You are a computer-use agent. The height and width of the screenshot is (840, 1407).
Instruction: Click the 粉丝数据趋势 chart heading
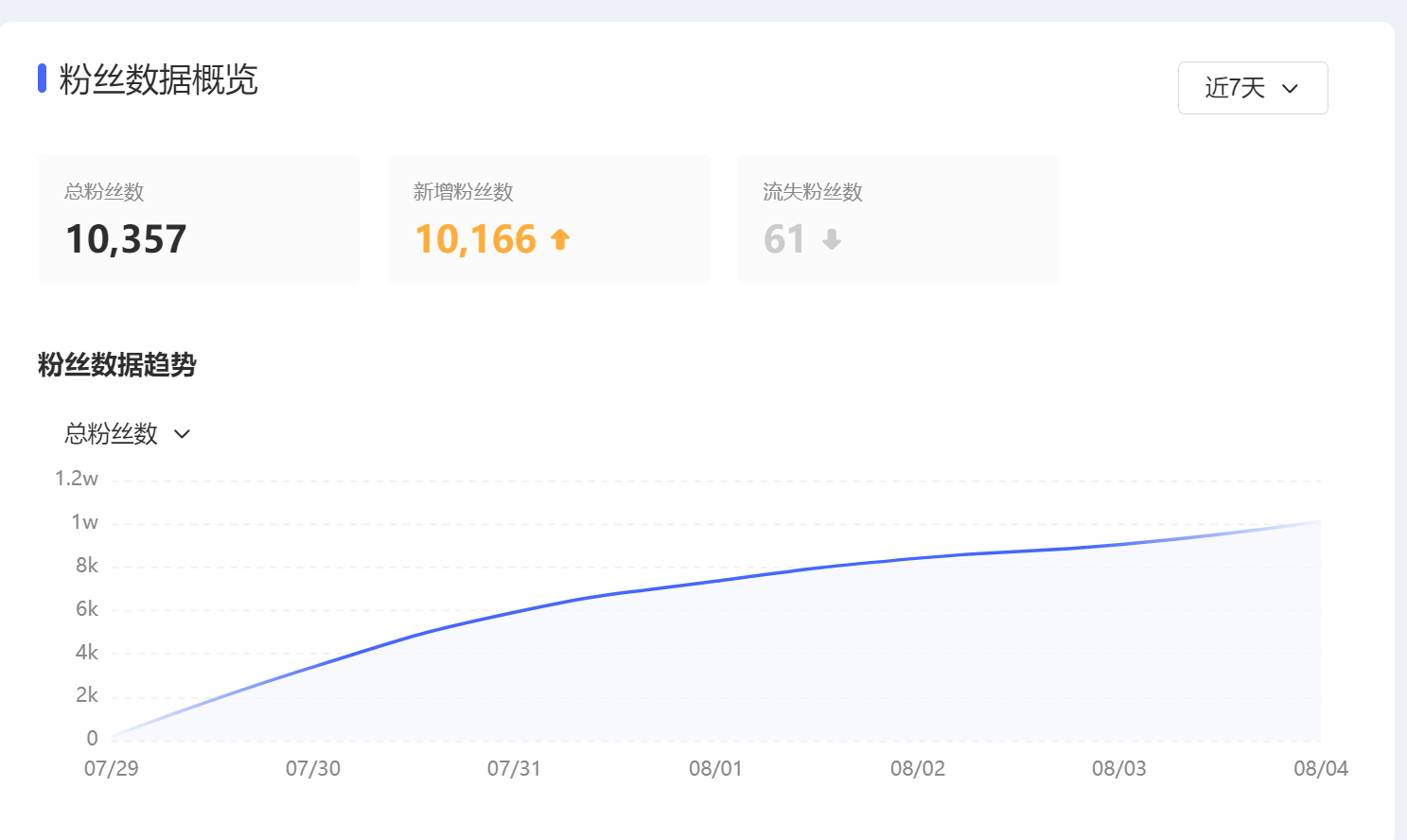point(117,365)
